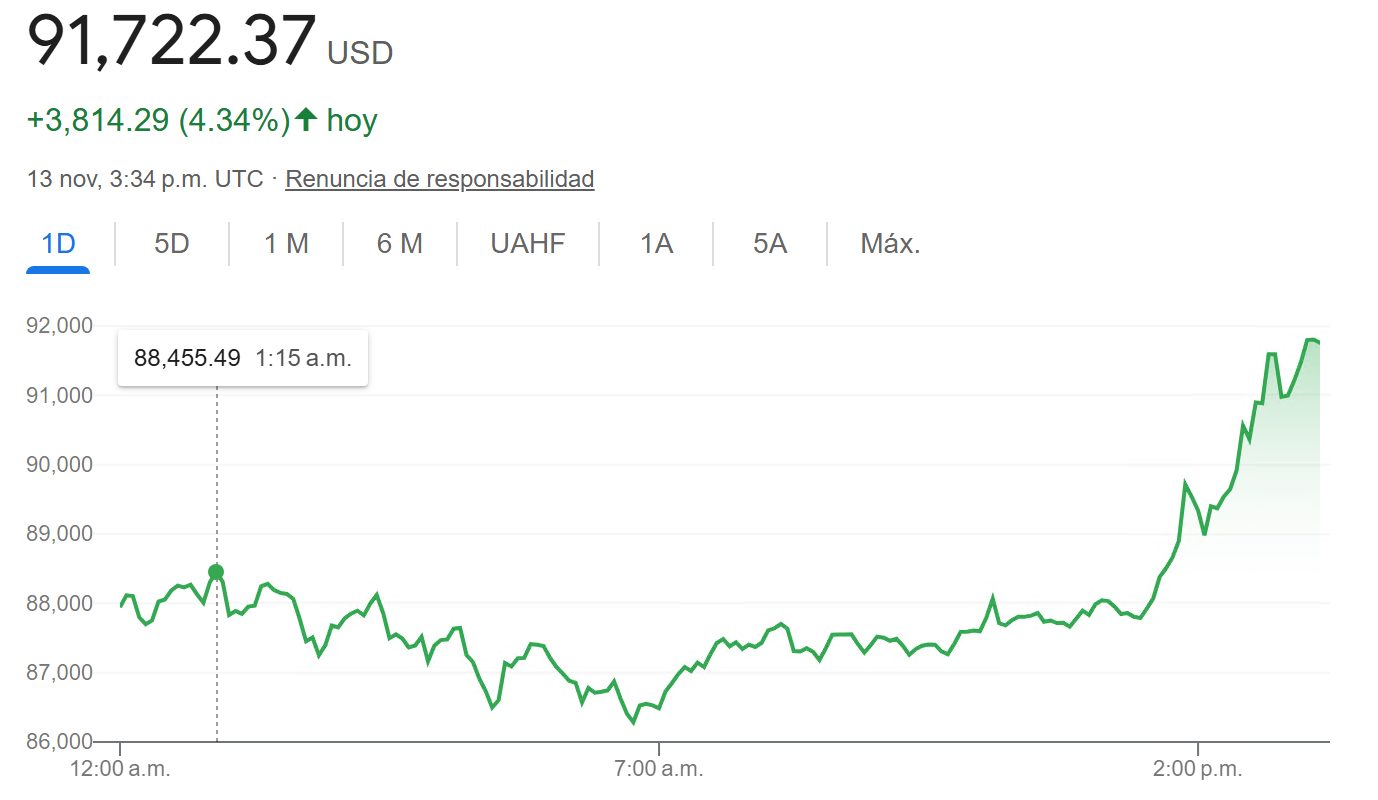Switch to the 1A yearly tab
The image size is (1378, 800).
tap(656, 243)
